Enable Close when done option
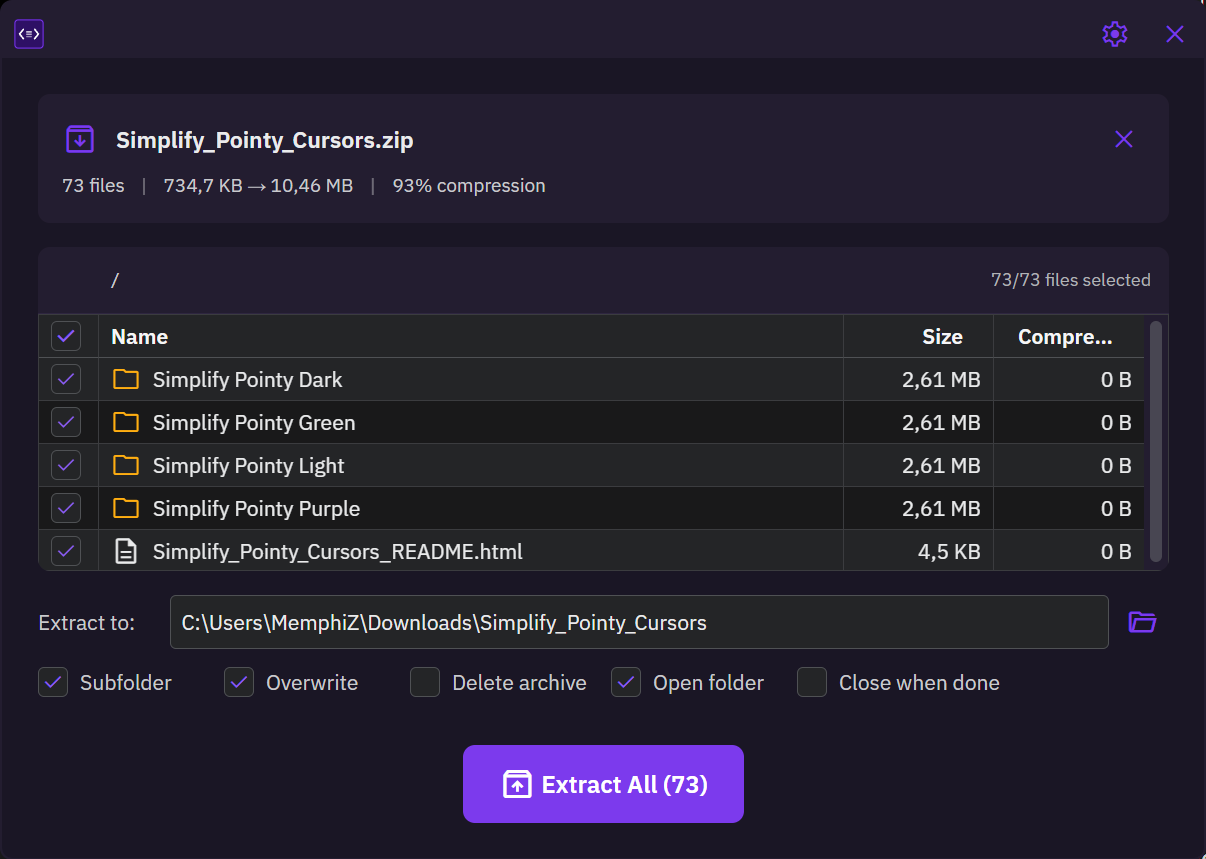The height and width of the screenshot is (859, 1206). point(812,683)
